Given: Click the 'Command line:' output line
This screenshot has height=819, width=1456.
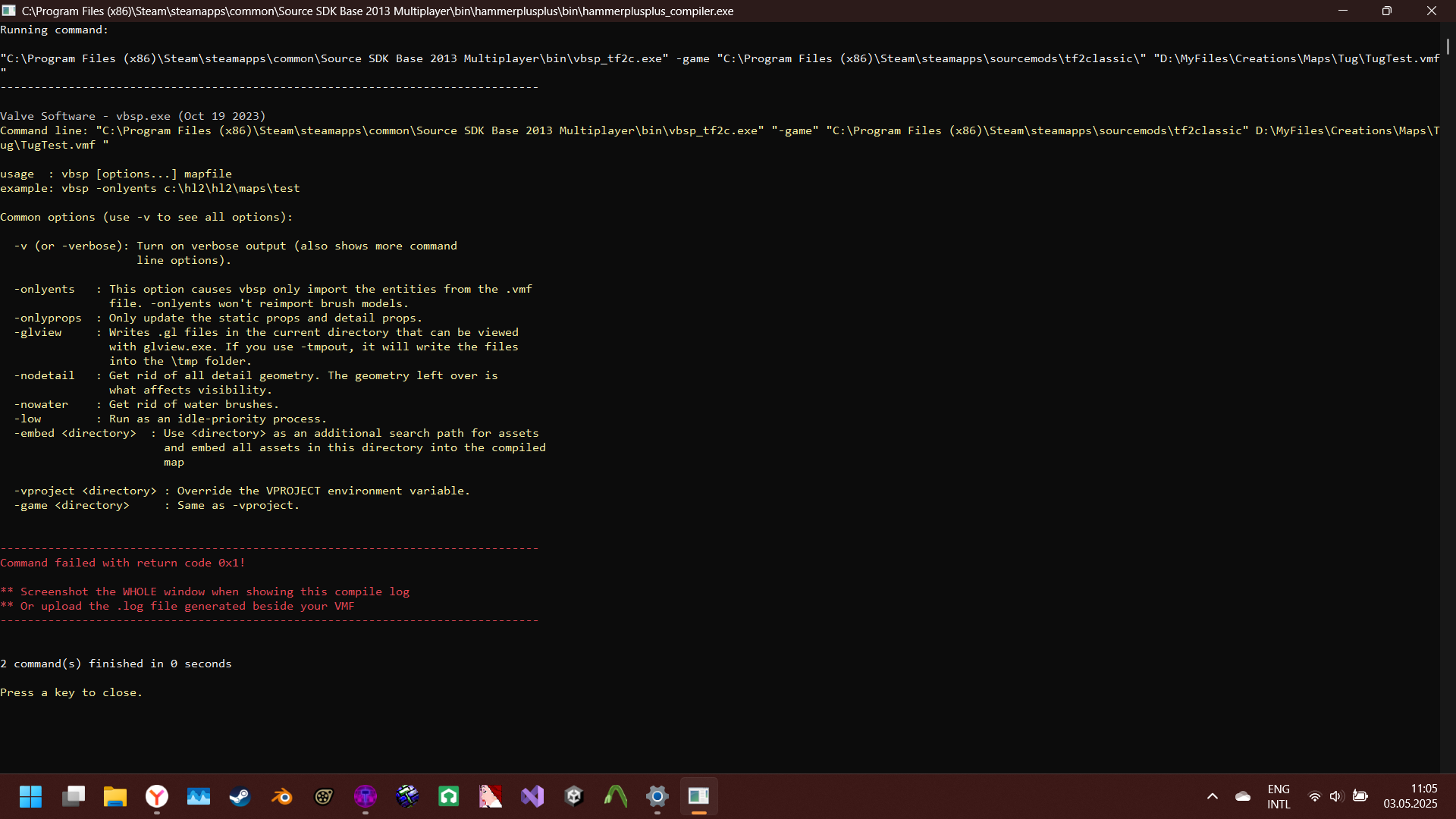Looking at the screenshot, I should [720, 137].
